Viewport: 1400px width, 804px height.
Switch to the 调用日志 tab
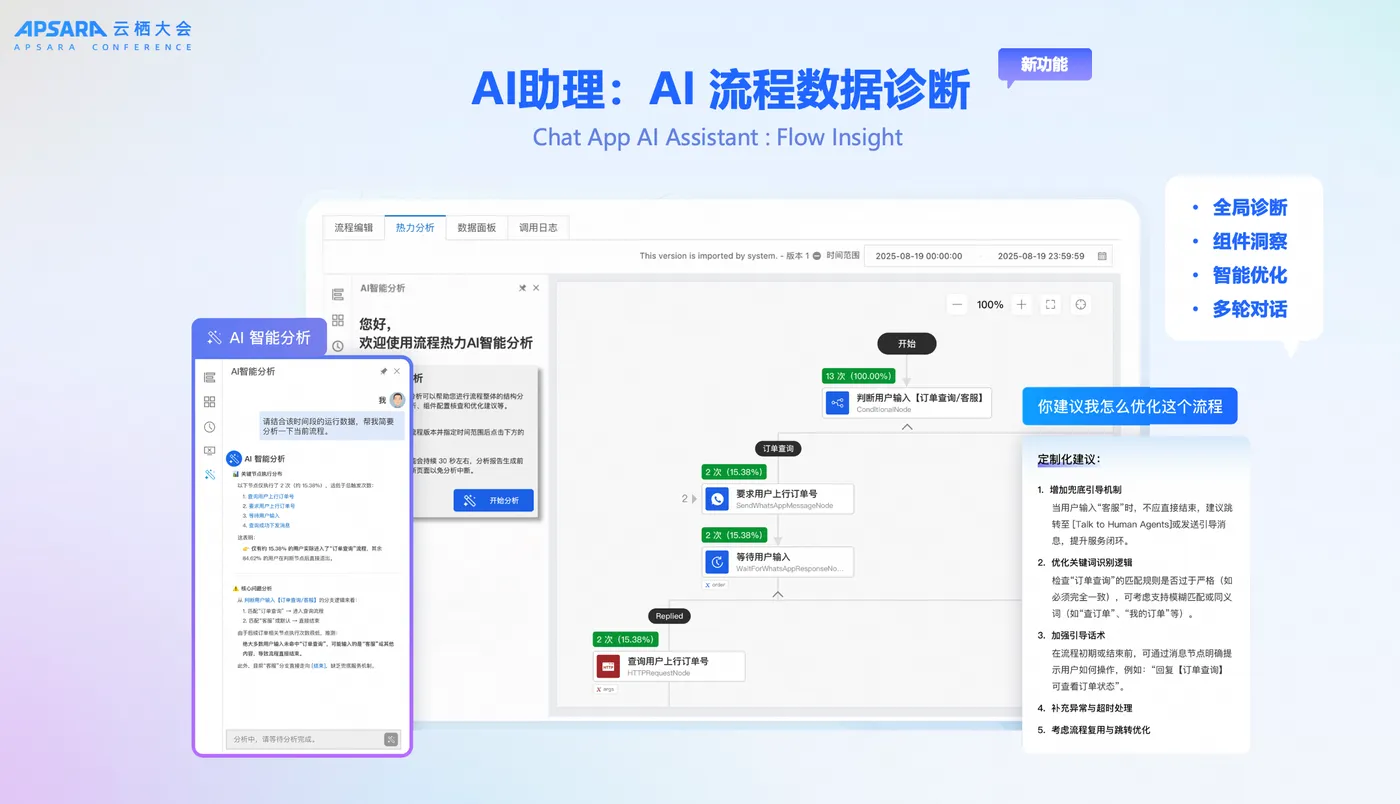(538, 228)
